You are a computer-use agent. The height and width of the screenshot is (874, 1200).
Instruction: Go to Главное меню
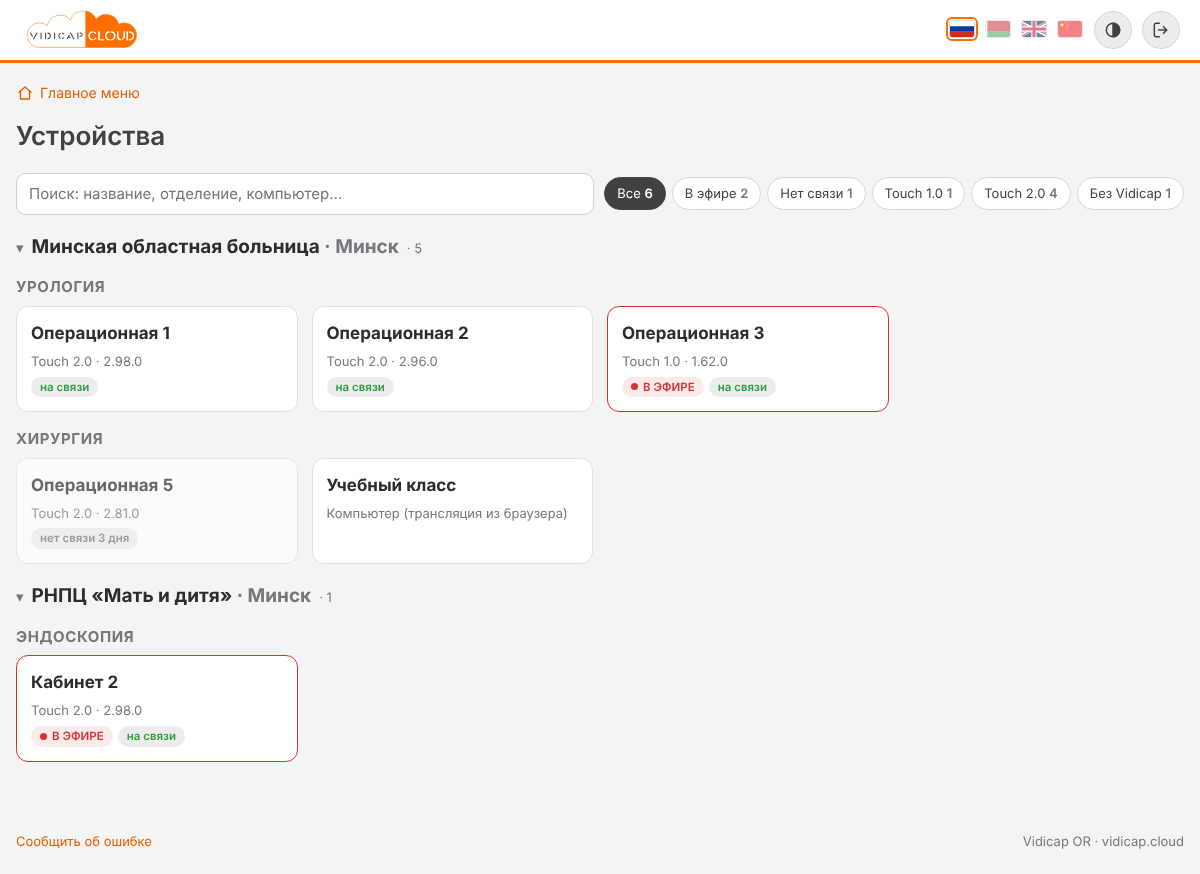click(79, 93)
